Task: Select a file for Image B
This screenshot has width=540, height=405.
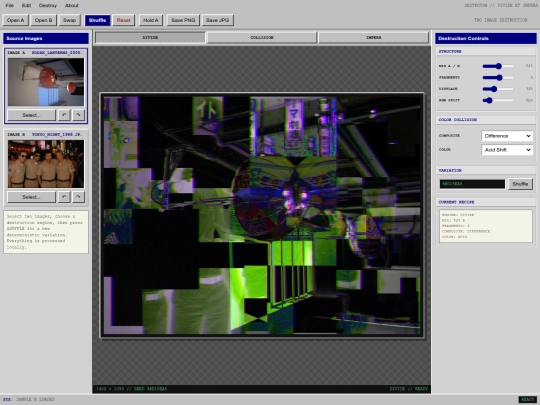Action: pyautogui.click(x=31, y=197)
